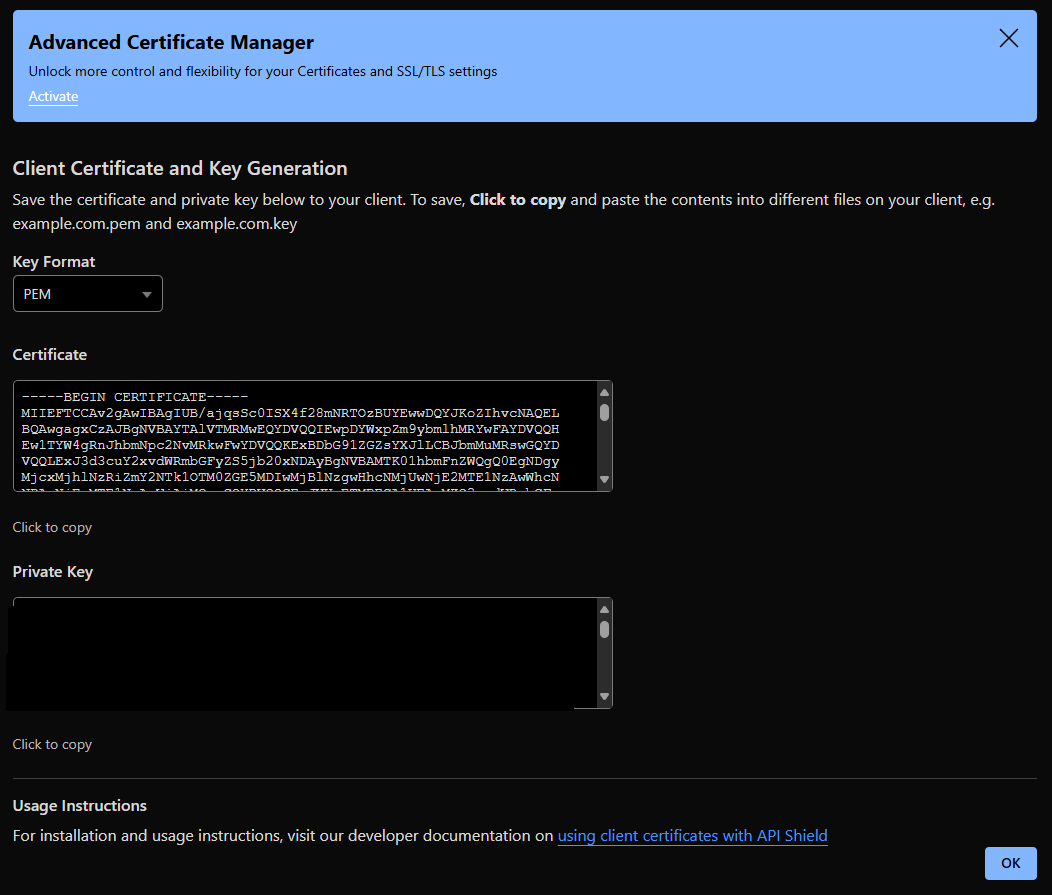Click down arrow of Certificate scrollbar
This screenshot has width=1052, height=895.
604,480
